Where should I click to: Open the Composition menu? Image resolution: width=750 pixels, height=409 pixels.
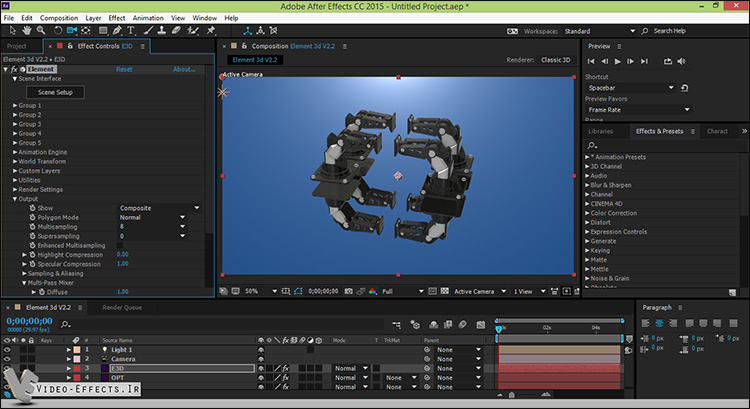pos(59,18)
